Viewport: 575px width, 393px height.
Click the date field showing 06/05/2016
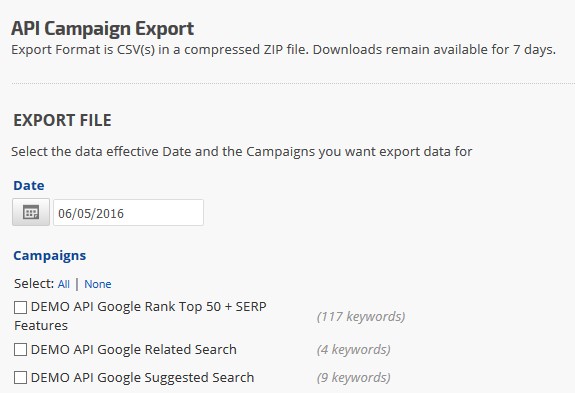click(128, 213)
